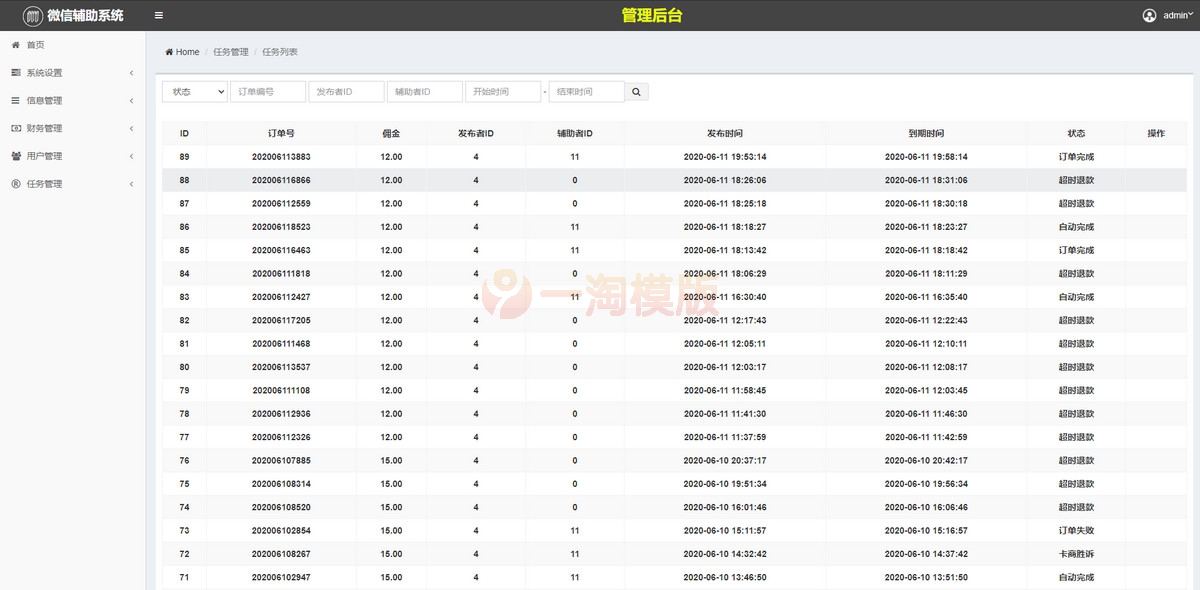
Task: Open 首页 in the sidebar
Action: (35, 45)
